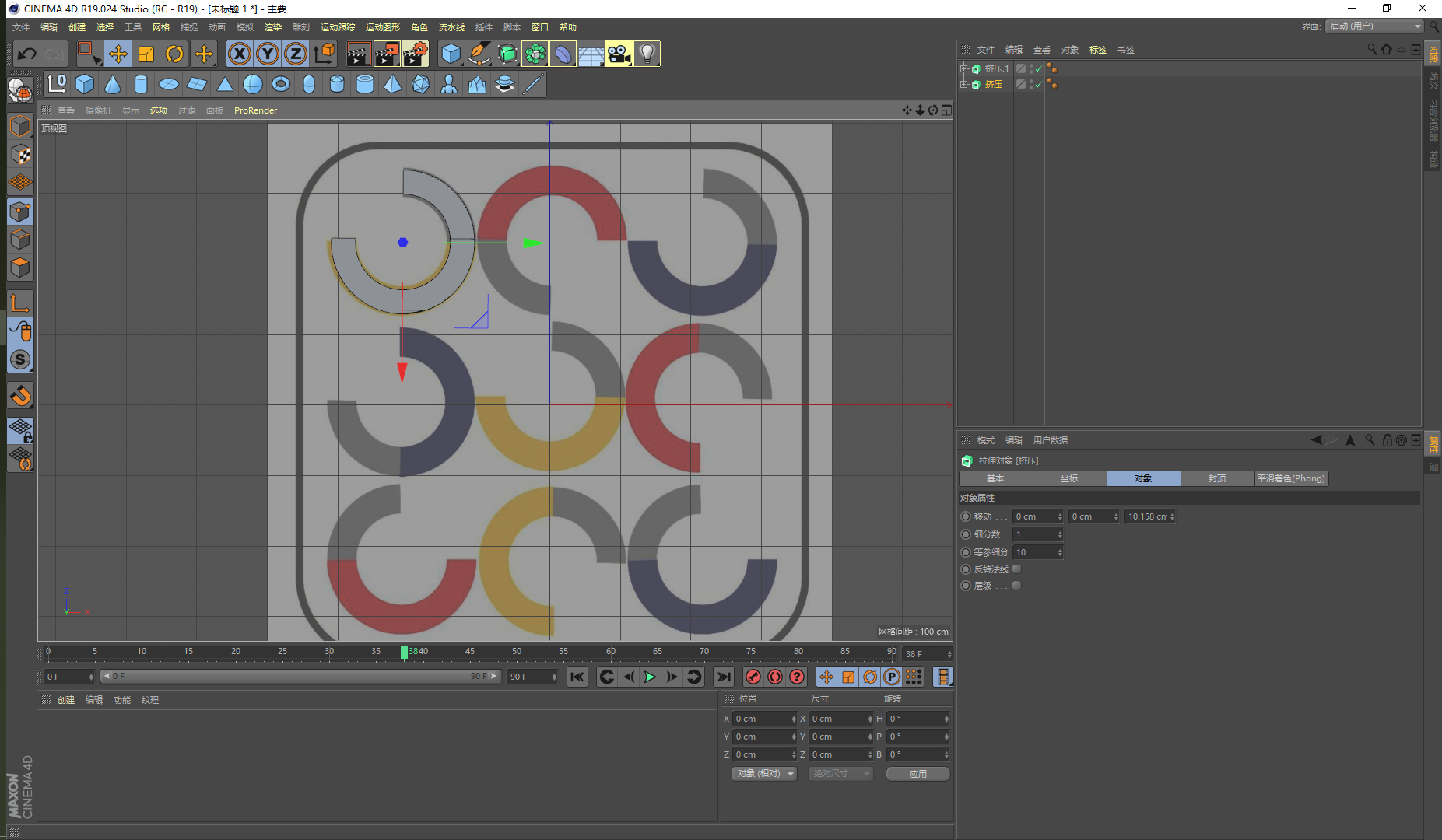This screenshot has width=1442, height=840.
Task: Click the Undo arrow icon
Action: [26, 54]
